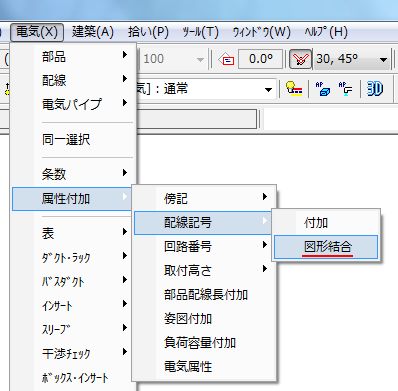Image resolution: width=398 pixels, height=391 pixels.
Task: Choose the 同一選択 menu entry
Action: (x=74, y=139)
